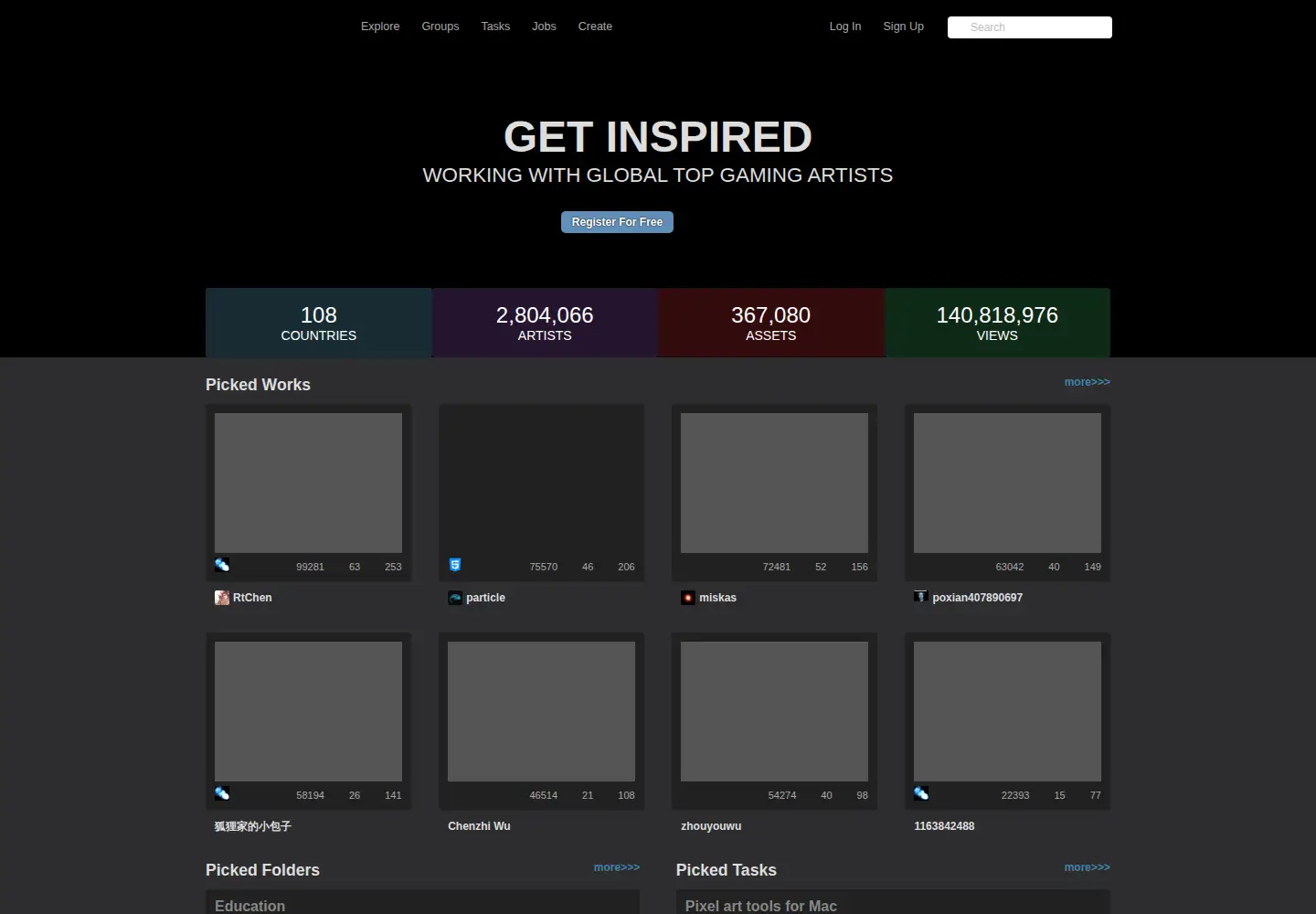Go to the Groups page
Image resolution: width=1316 pixels, height=914 pixels.
440,27
